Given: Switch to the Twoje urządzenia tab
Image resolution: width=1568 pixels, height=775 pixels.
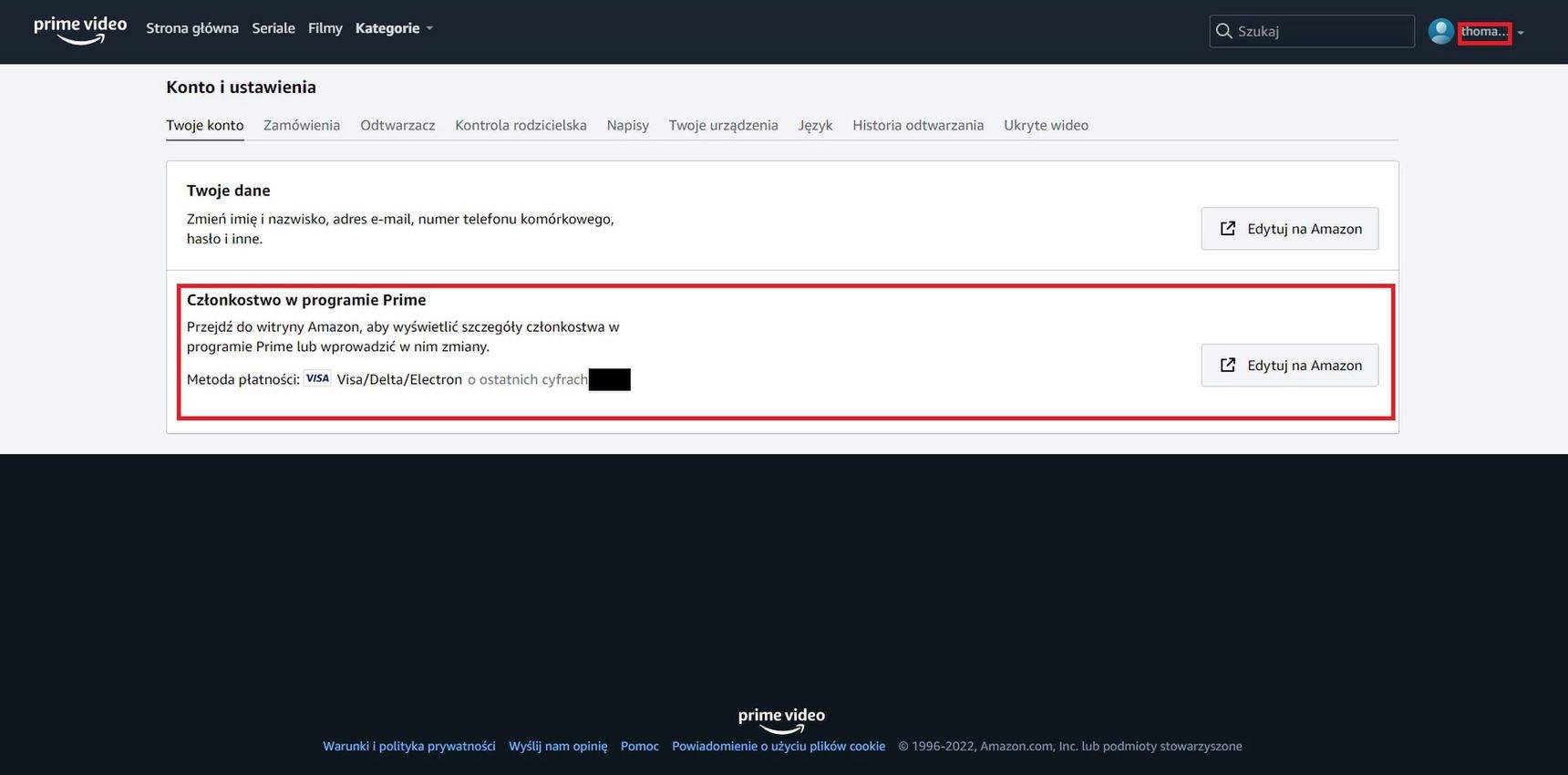Looking at the screenshot, I should coord(724,125).
